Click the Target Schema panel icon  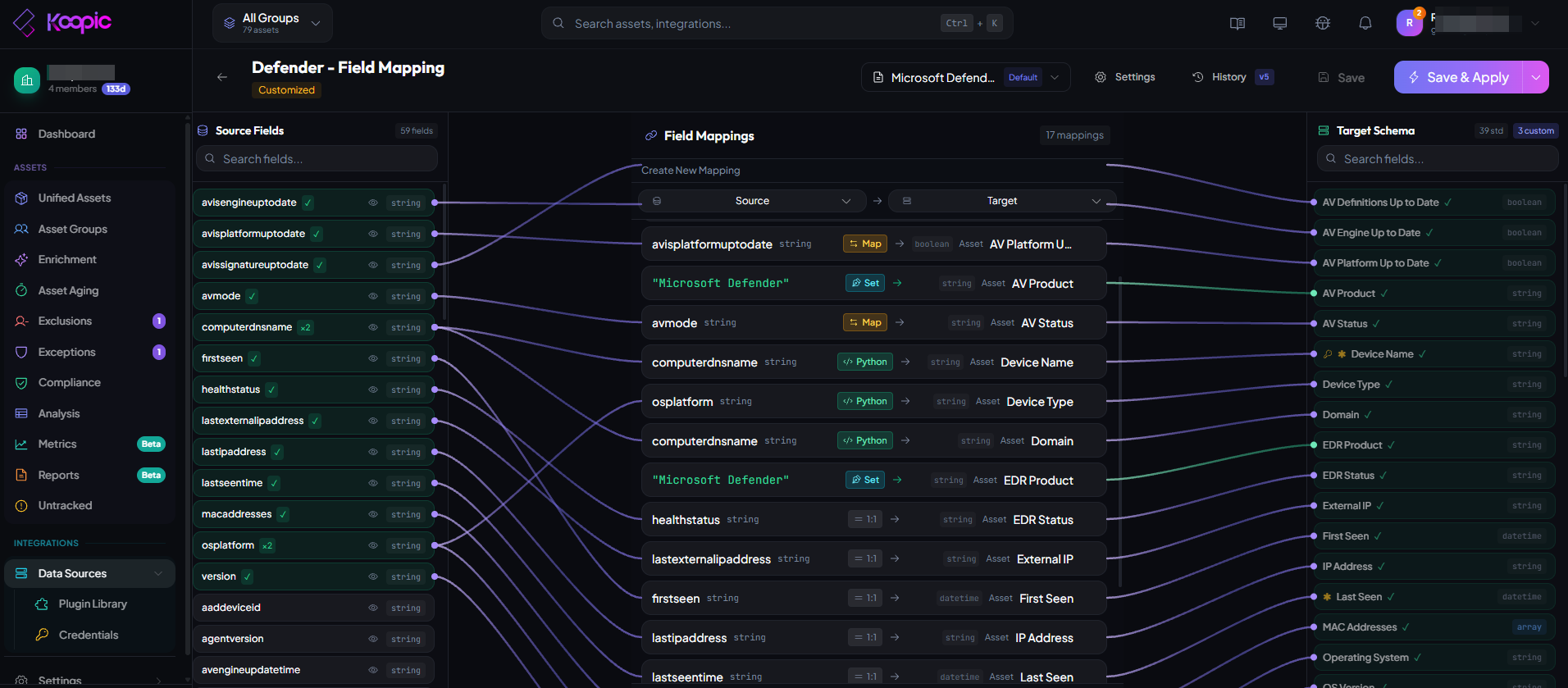(1323, 130)
